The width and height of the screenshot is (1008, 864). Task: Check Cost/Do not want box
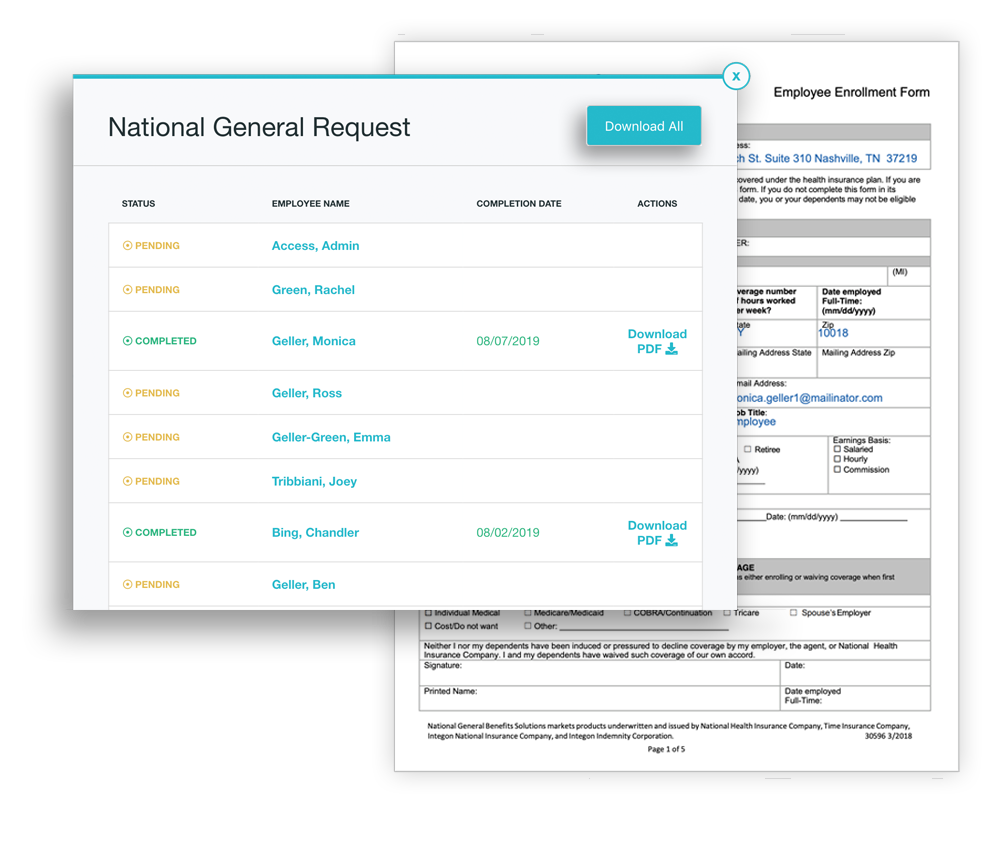pos(428,626)
